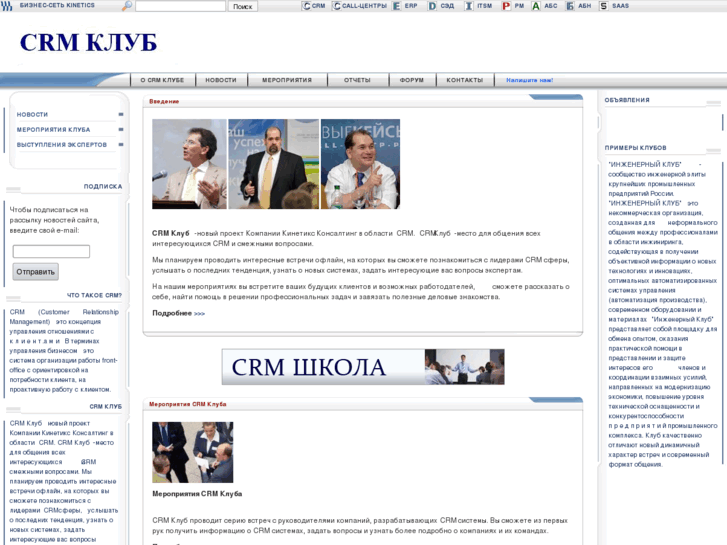Click bullet icon next to Новости sidebar item
The width and height of the screenshot is (727, 545).
pyautogui.click(x=121, y=114)
